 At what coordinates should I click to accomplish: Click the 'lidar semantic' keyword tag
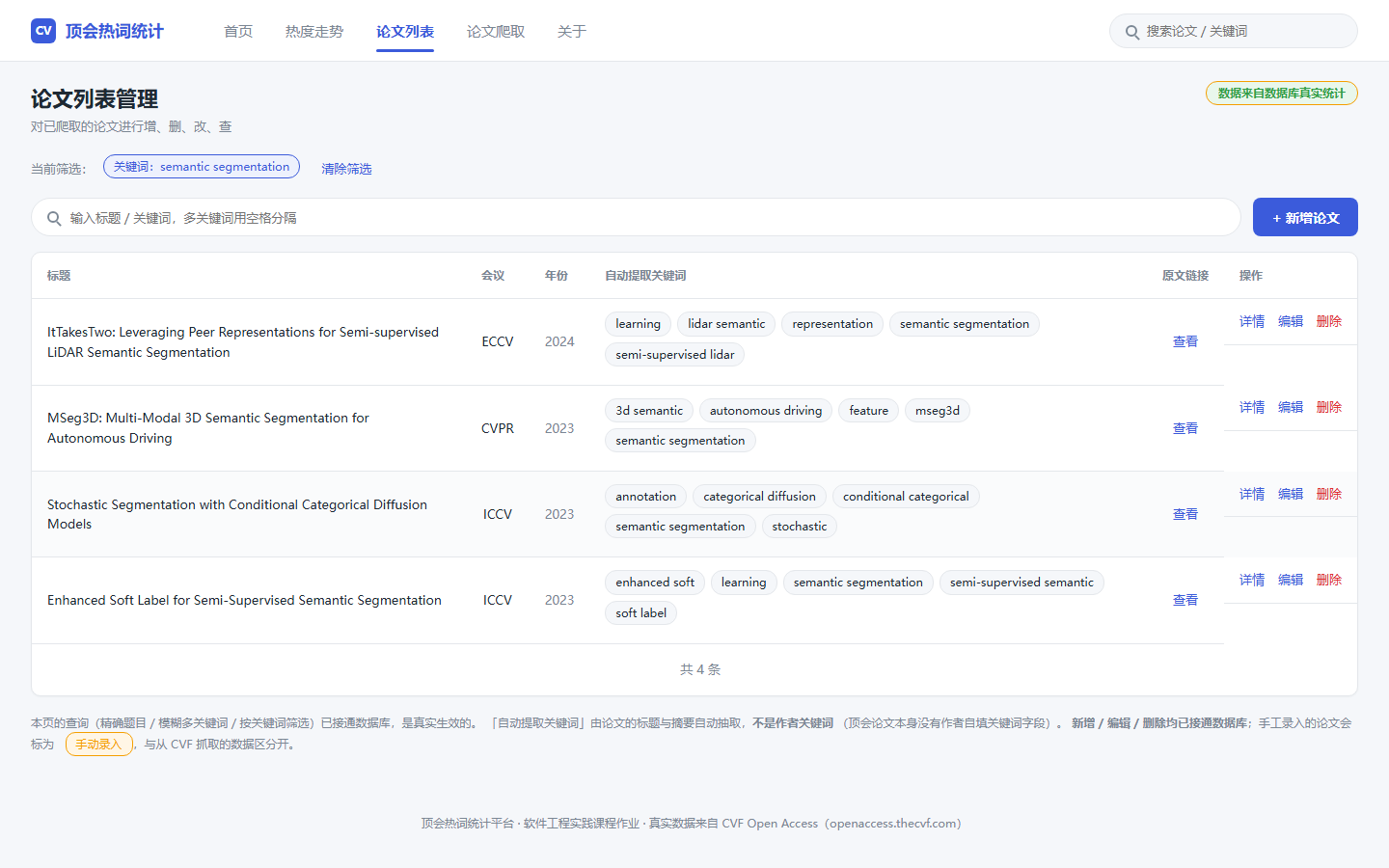pos(726,324)
